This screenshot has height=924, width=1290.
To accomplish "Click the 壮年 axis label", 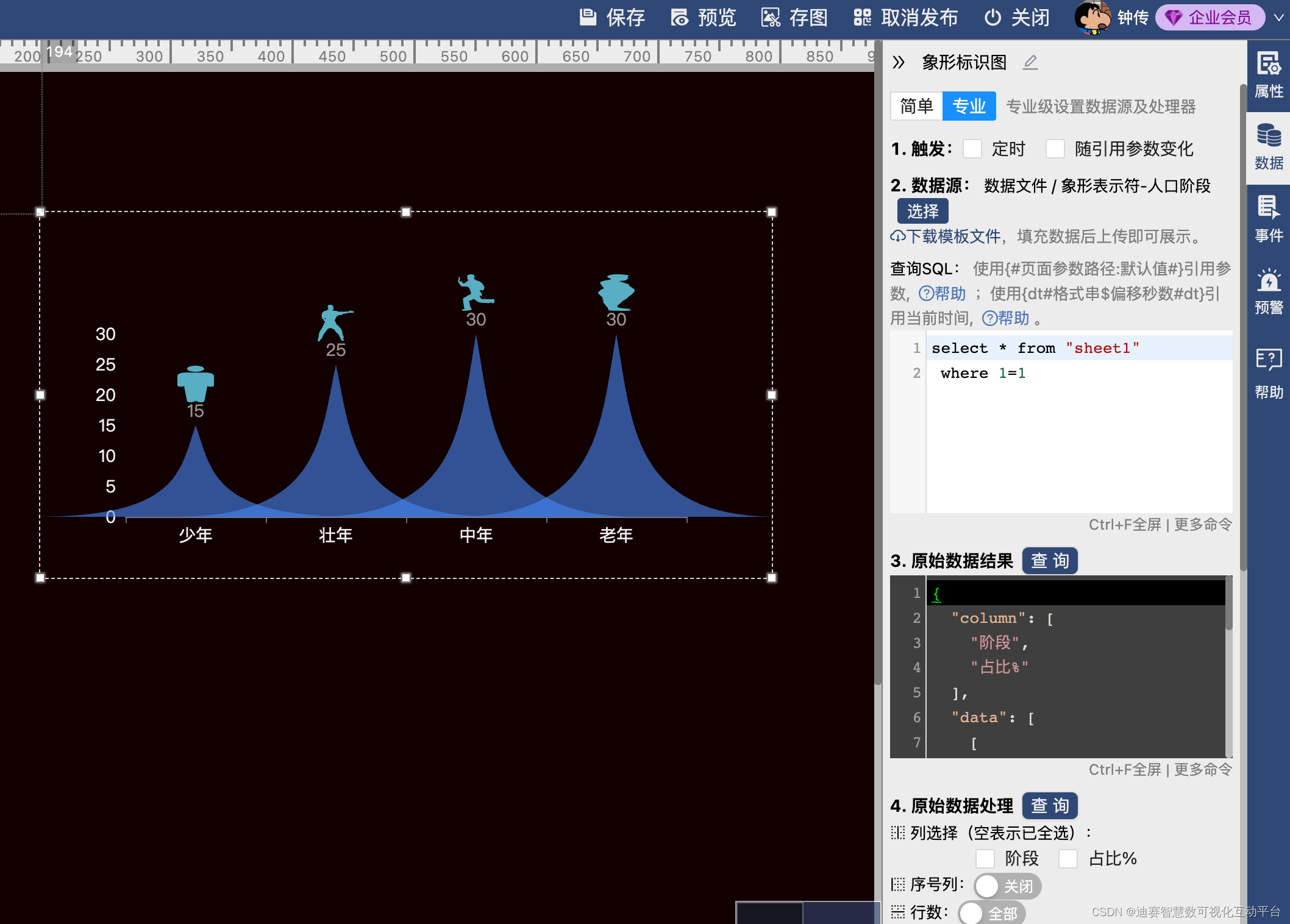I will [x=336, y=535].
